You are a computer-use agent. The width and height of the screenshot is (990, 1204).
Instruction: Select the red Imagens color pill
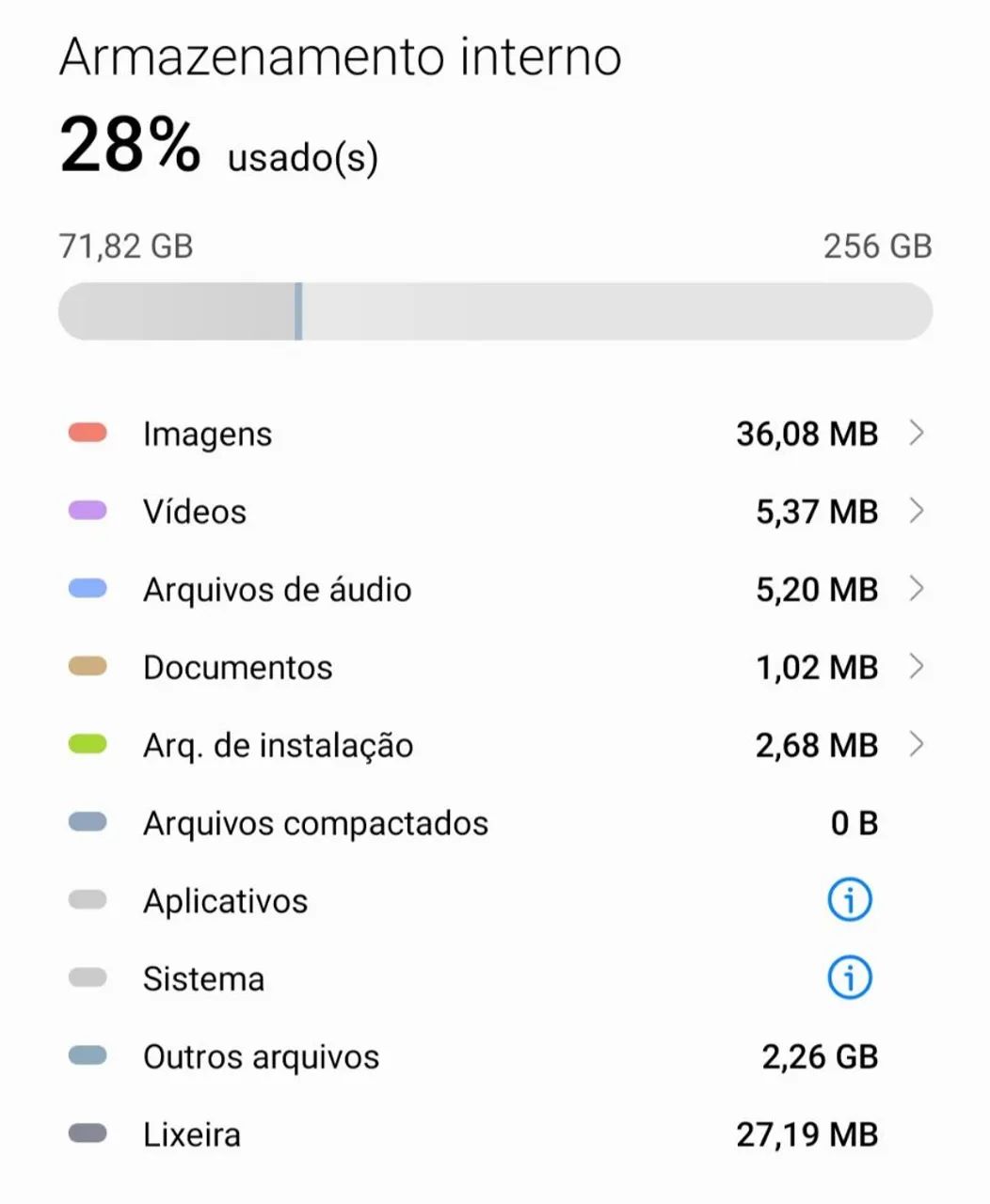click(x=88, y=433)
